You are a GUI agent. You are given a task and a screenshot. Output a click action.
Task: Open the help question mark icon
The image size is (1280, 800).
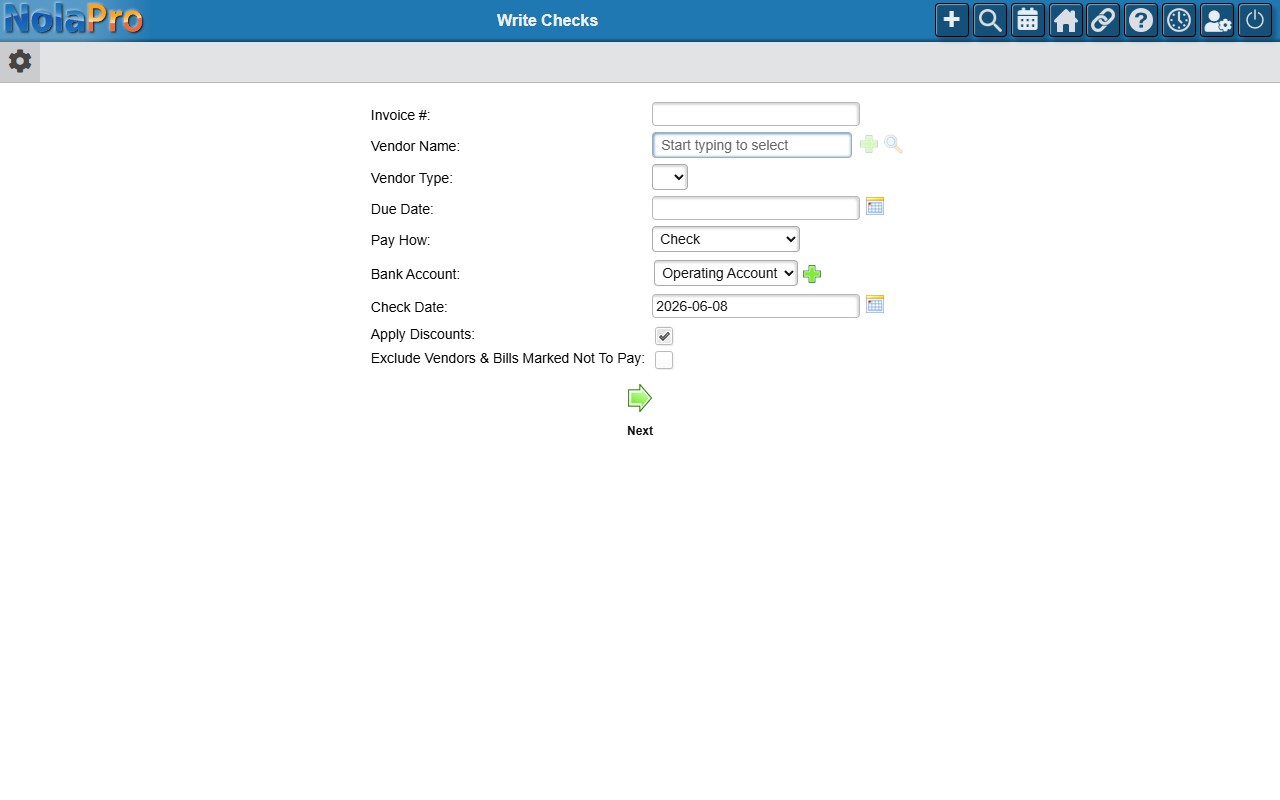coord(1141,20)
